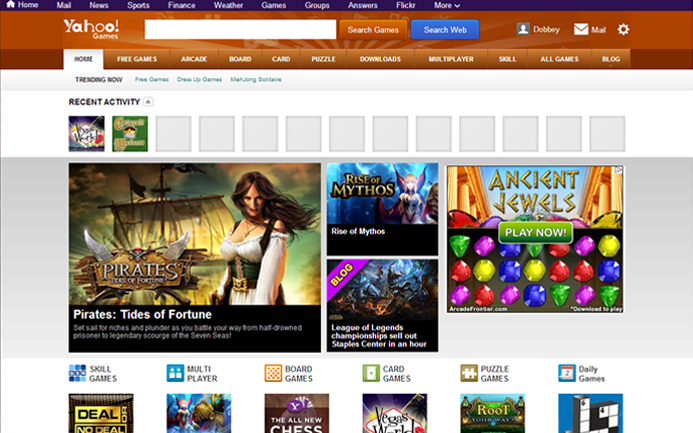Open Games in the top bar
Image resolution: width=693 pixels, height=433 pixels.
274,5
